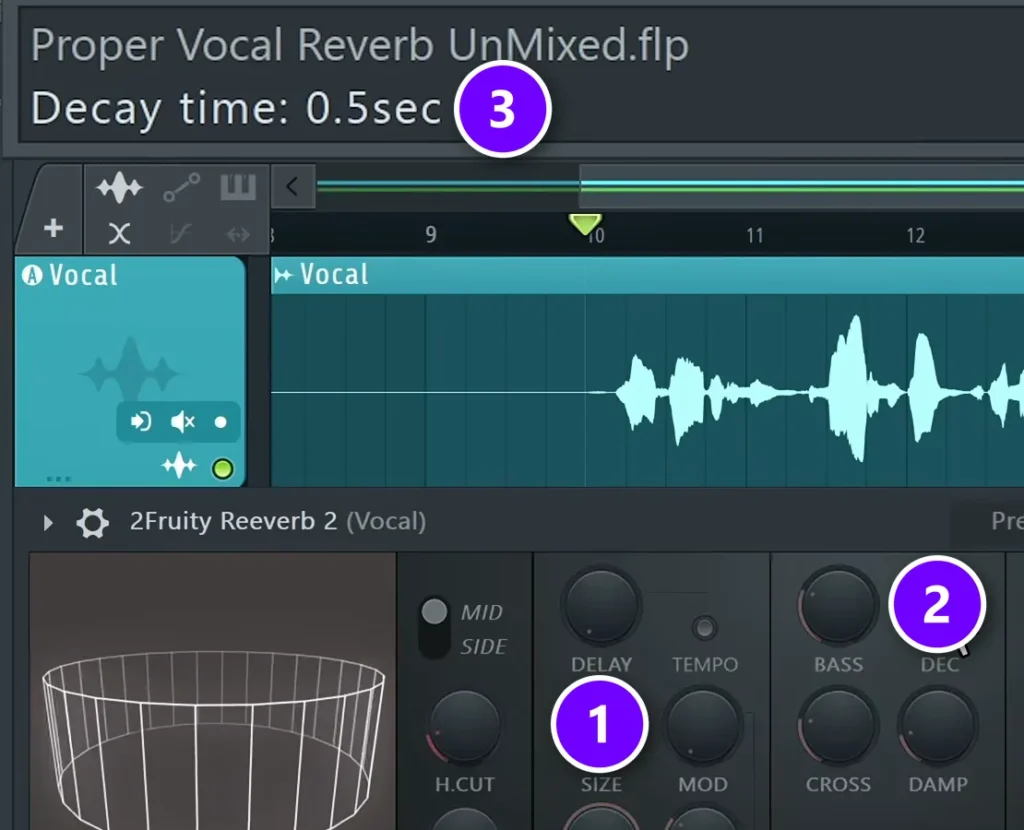Open the Vocal clip menu icon
This screenshot has height=830, width=1024.
pyautogui.click(x=283, y=276)
